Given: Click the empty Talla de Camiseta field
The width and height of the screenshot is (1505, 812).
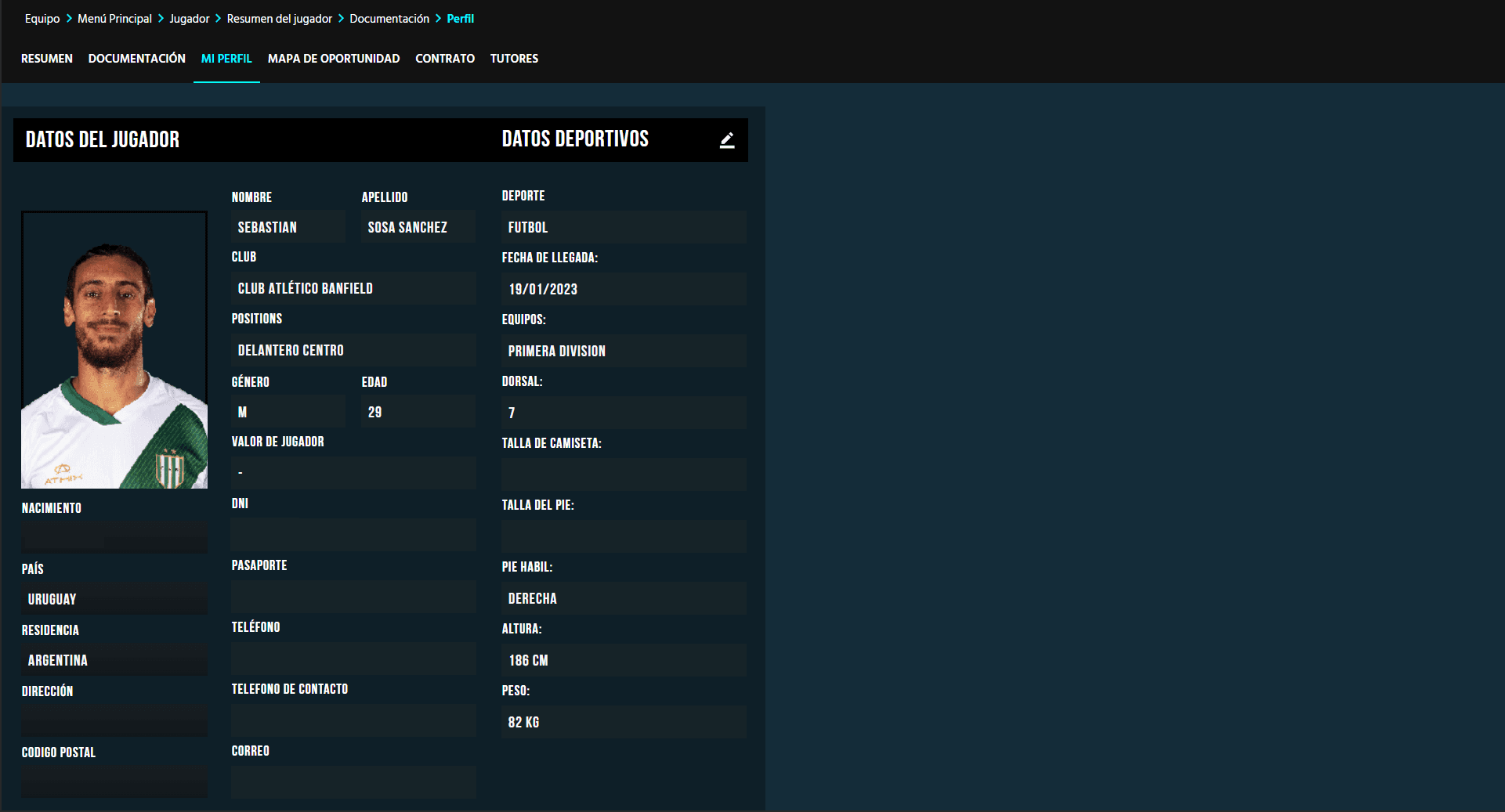Looking at the screenshot, I should coord(624,475).
